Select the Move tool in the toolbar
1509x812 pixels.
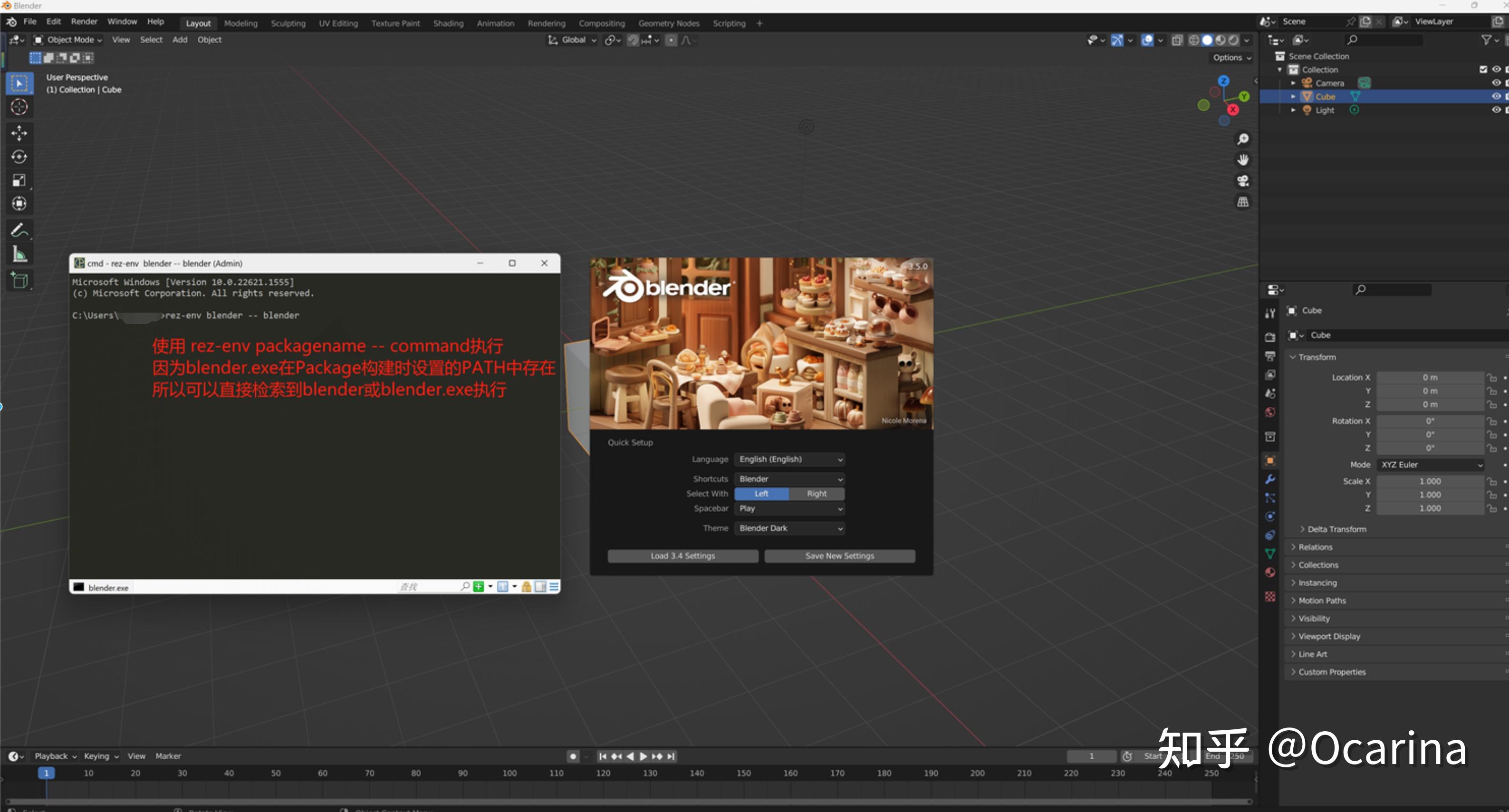click(x=19, y=133)
